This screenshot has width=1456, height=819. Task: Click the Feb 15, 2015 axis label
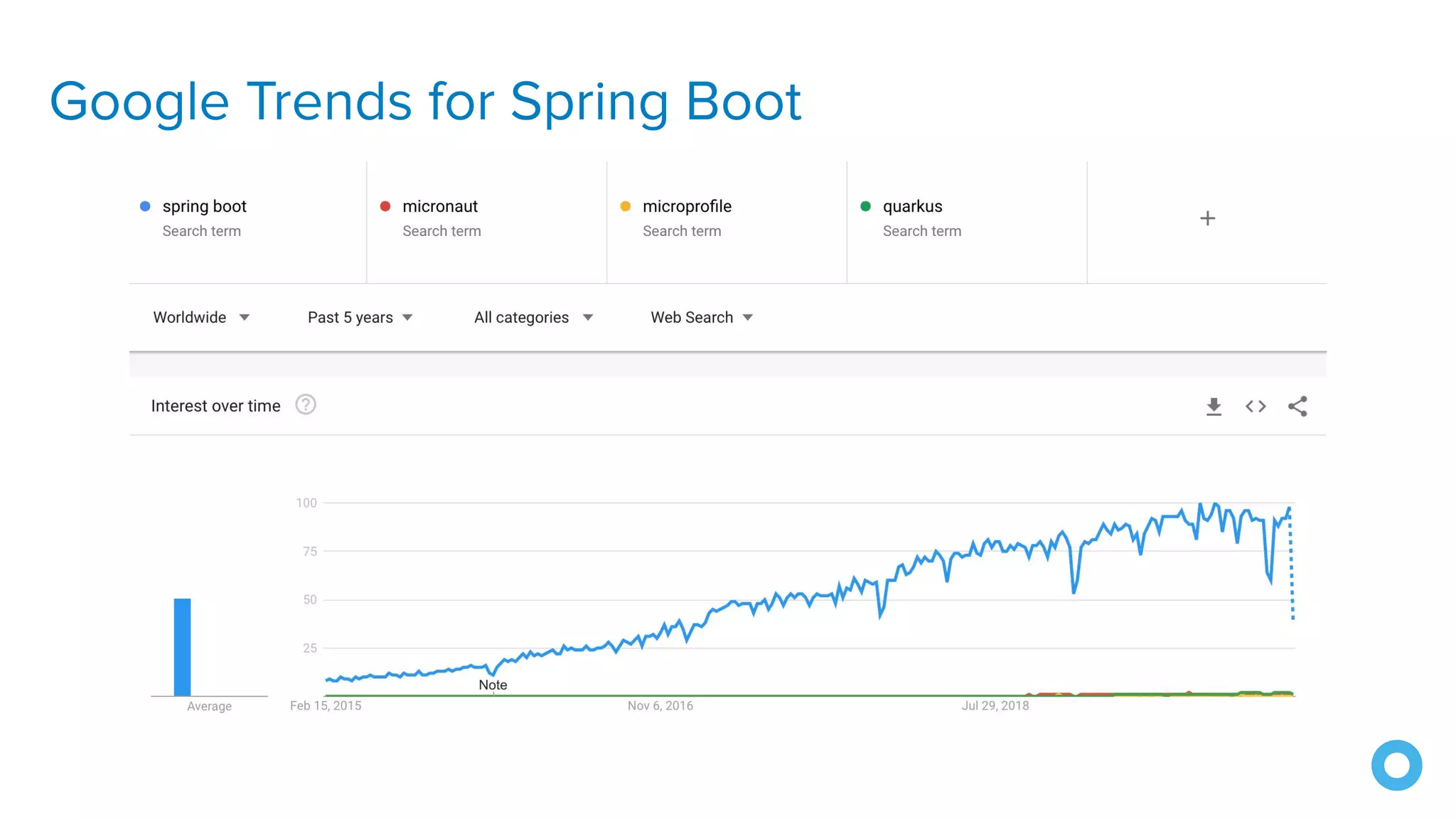[326, 706]
